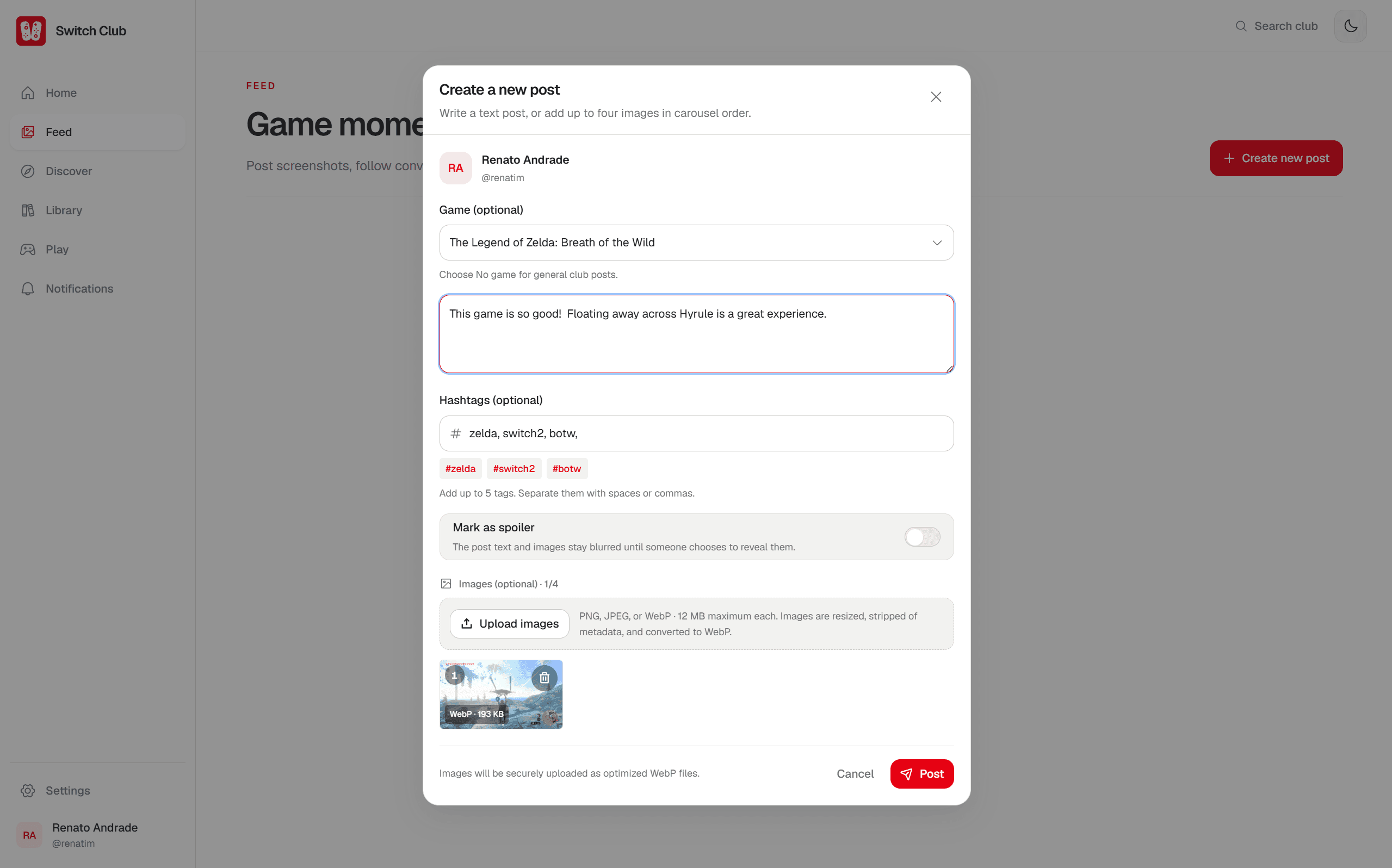Click the RA avatar in dialog
This screenshot has width=1392, height=868.
(456, 168)
